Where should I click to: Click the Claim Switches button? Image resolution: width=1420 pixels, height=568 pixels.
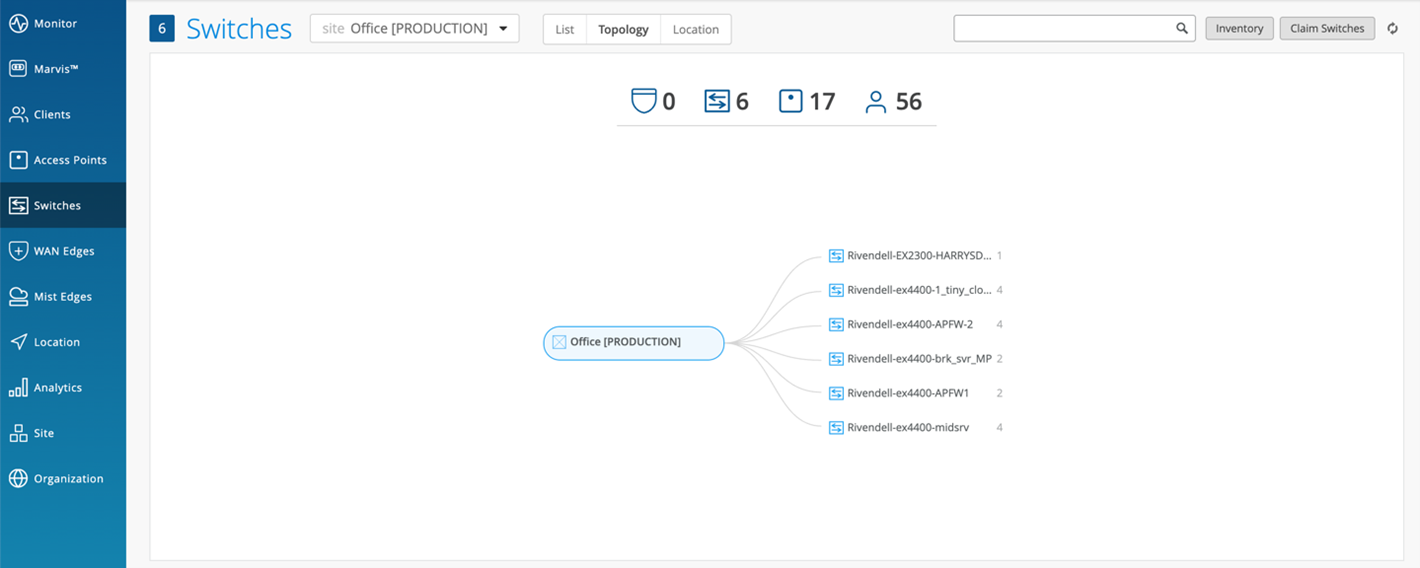point(1327,29)
